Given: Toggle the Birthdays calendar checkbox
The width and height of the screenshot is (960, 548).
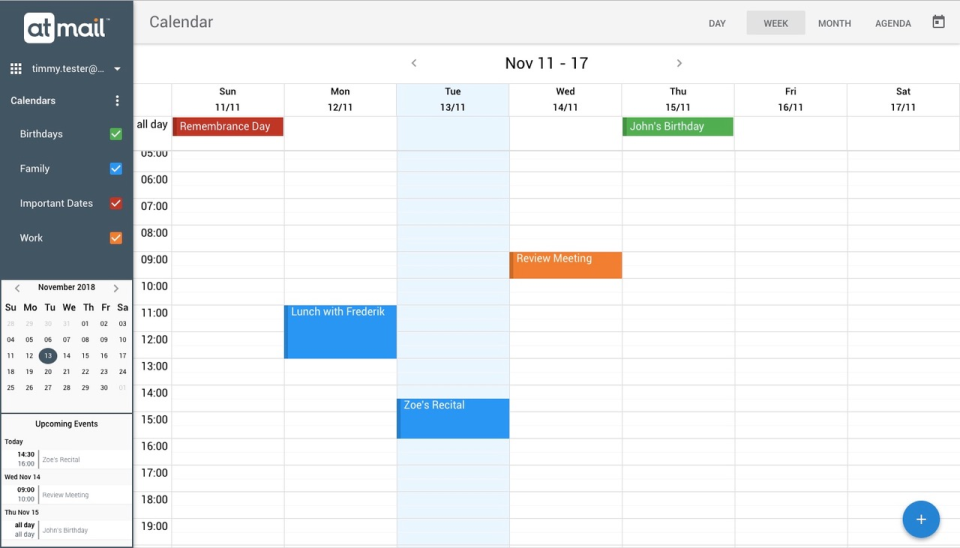Looking at the screenshot, I should click(x=116, y=134).
